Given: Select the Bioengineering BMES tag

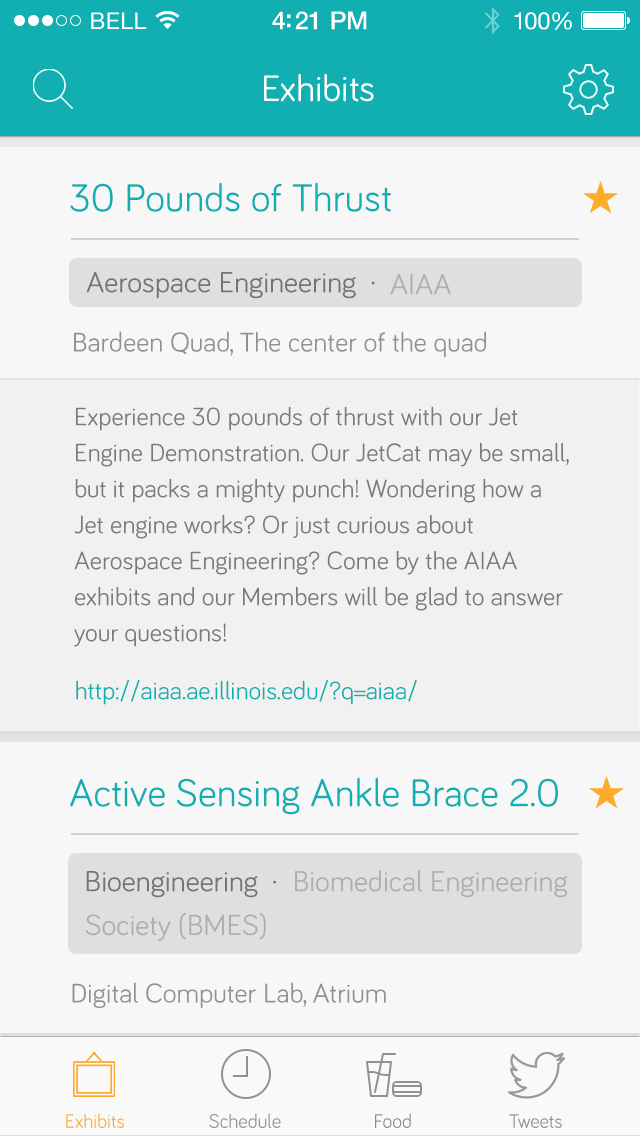Looking at the screenshot, I should pos(325,903).
